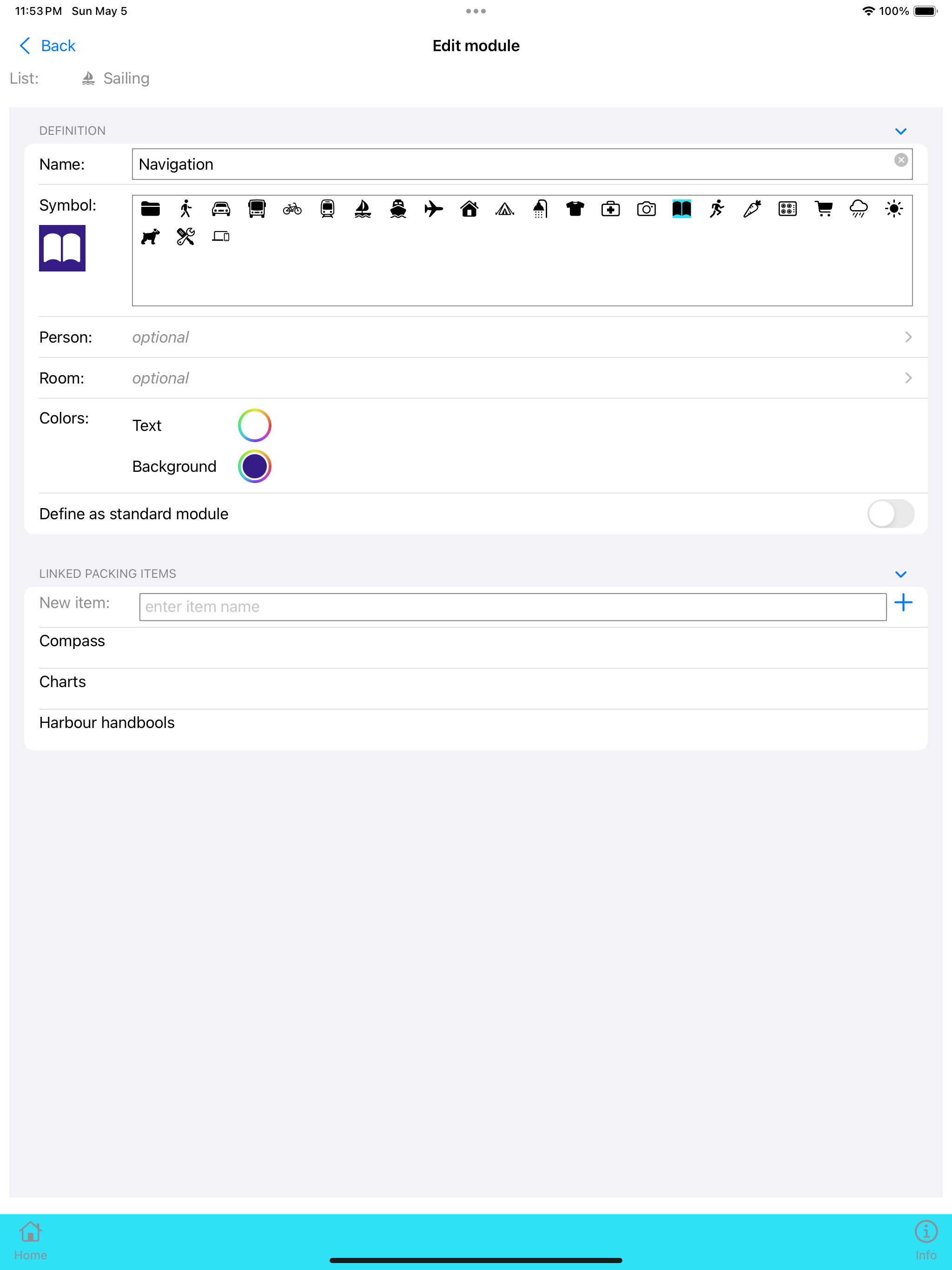Open the Person selection row

476,337
